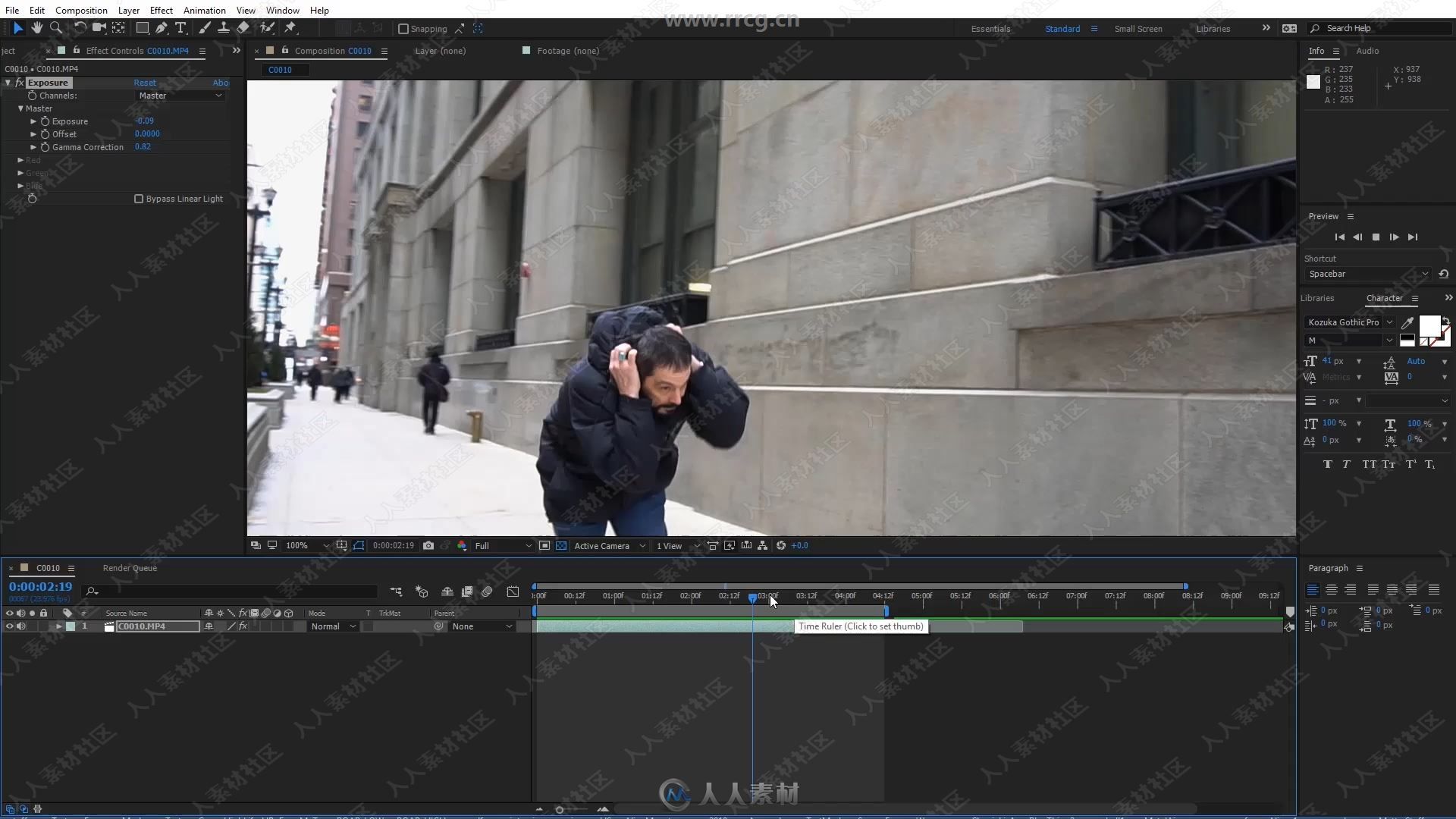Screen dimensions: 1456x819
Task: Click the eyedropper in Character panel
Action: 1407,322
